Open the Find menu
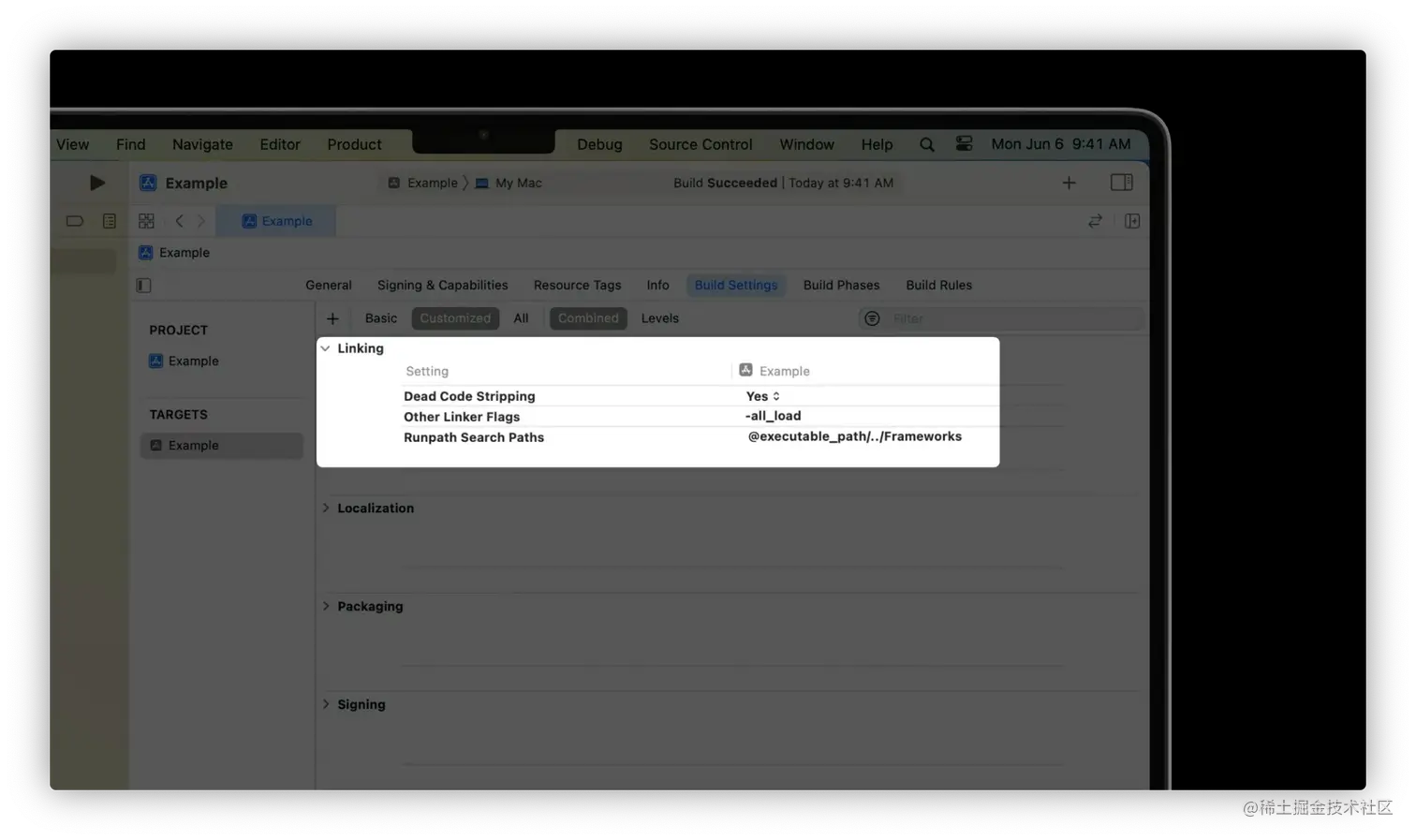The image size is (1416, 840). 130,144
